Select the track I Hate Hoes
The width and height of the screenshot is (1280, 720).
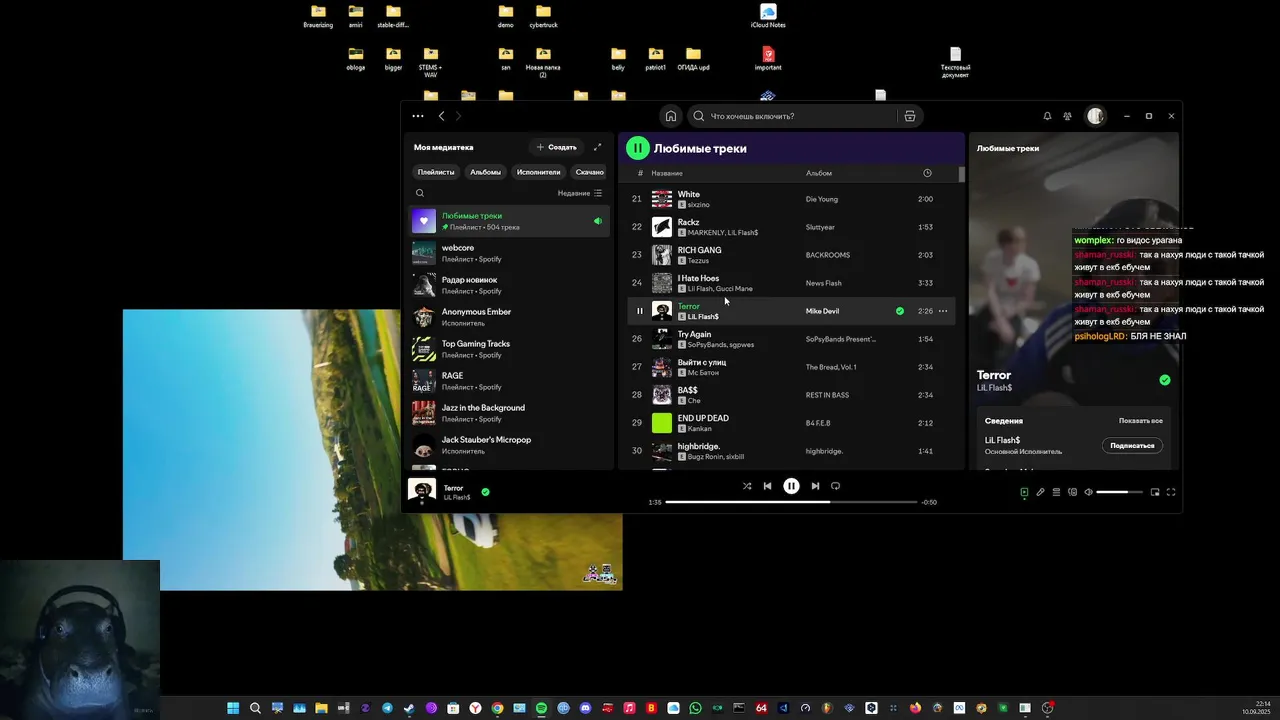pyautogui.click(x=791, y=283)
